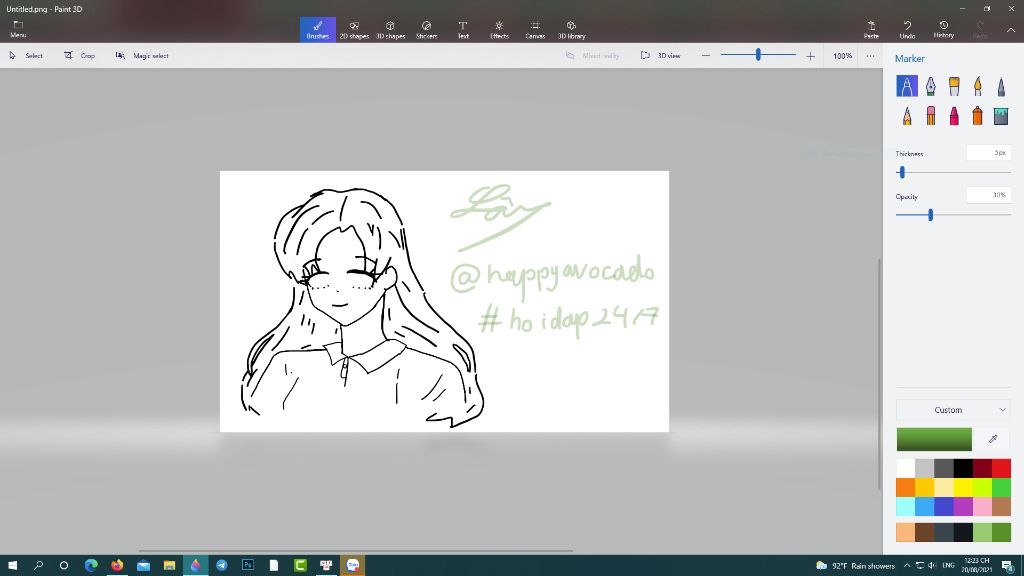Select the Eraser tool
Image resolution: width=1024 pixels, height=576 pixels.
click(x=931, y=116)
